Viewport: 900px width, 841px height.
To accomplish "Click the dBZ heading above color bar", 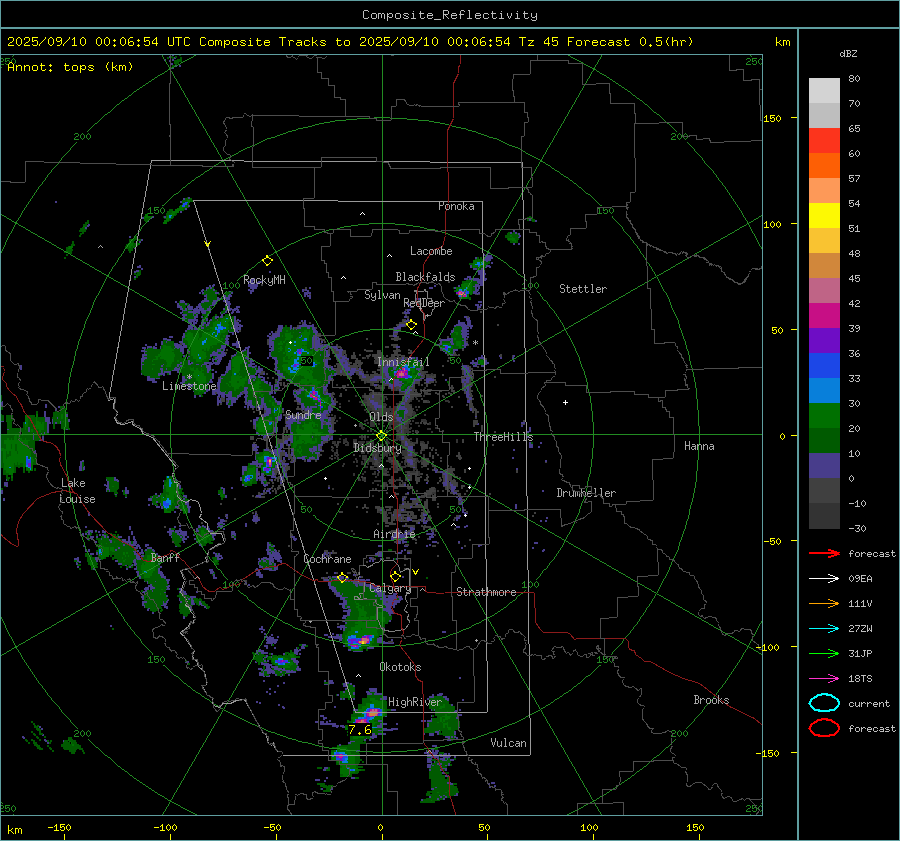I will [848, 53].
